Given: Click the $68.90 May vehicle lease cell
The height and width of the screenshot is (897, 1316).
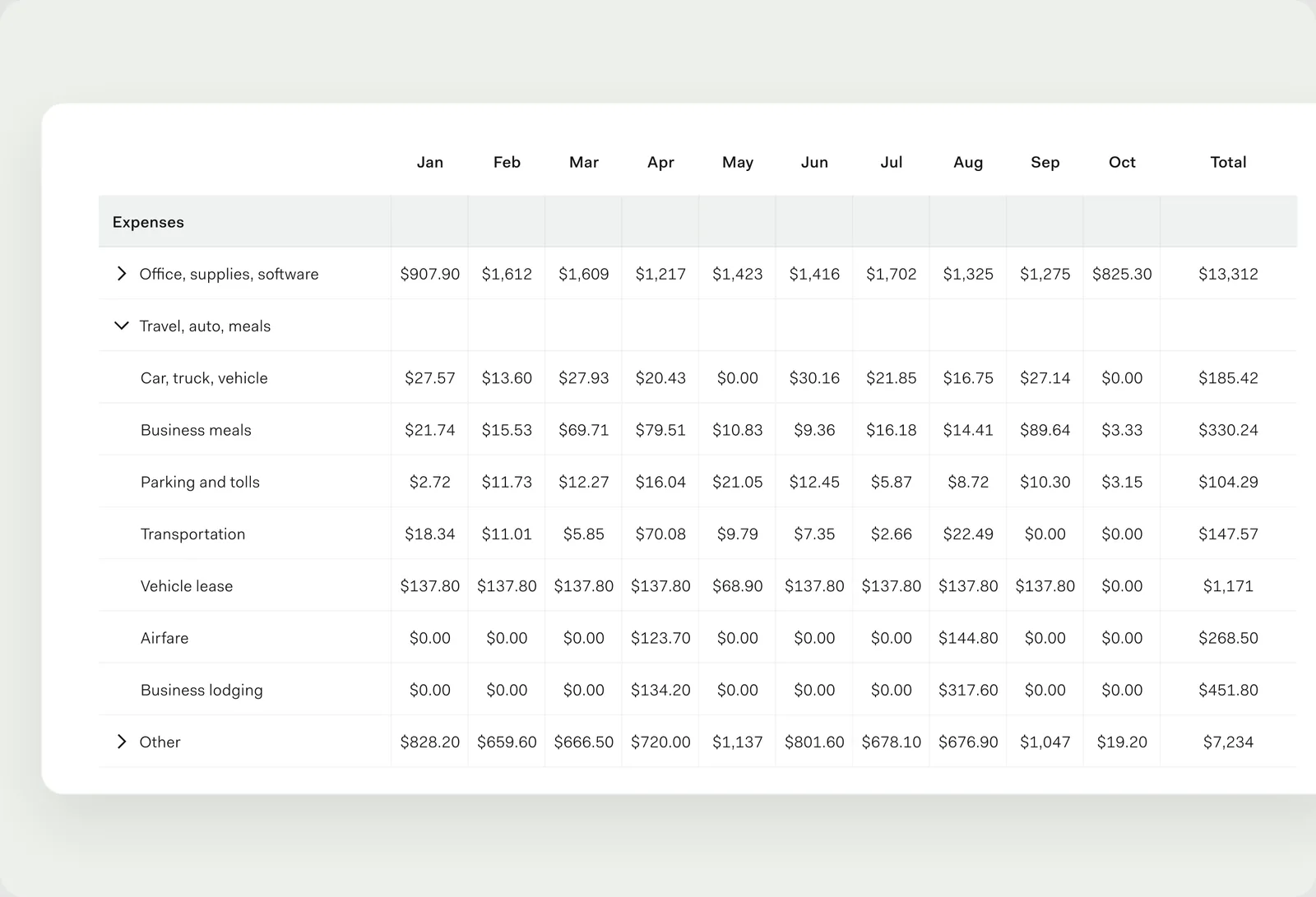Looking at the screenshot, I should click(x=738, y=586).
